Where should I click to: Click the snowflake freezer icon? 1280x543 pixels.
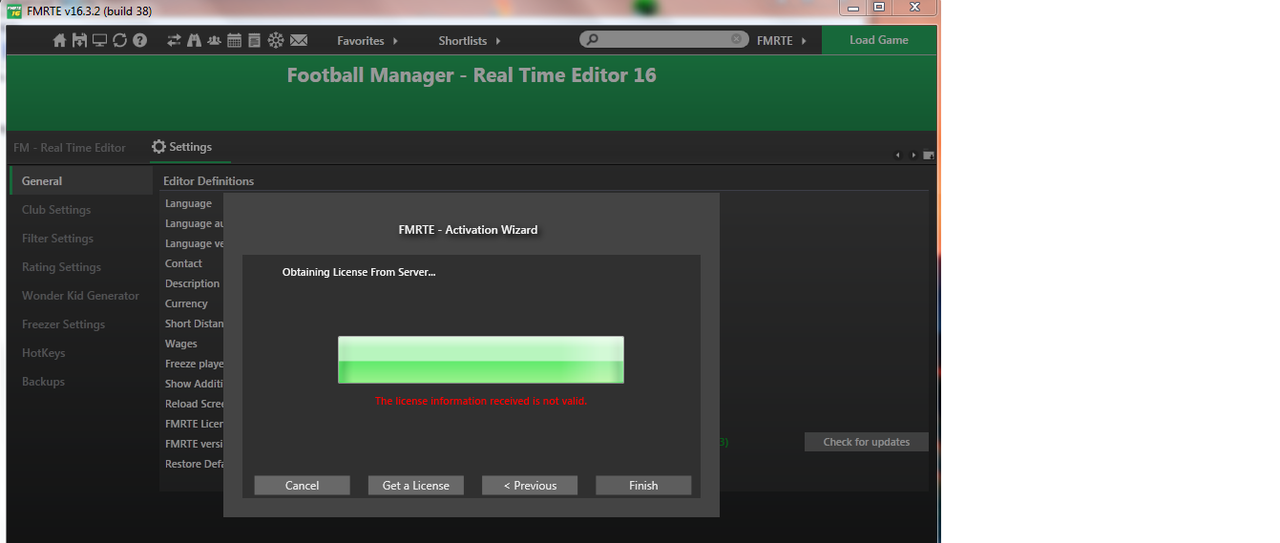pos(275,40)
